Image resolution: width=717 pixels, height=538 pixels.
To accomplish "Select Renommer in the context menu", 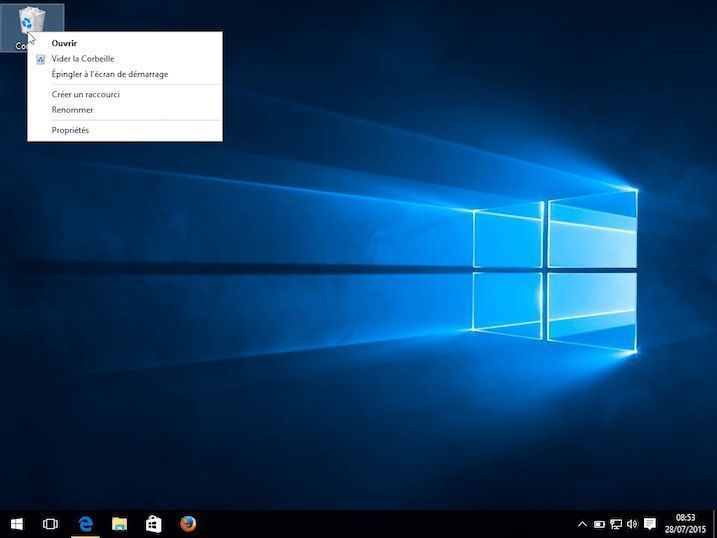I will click(x=125, y=110).
